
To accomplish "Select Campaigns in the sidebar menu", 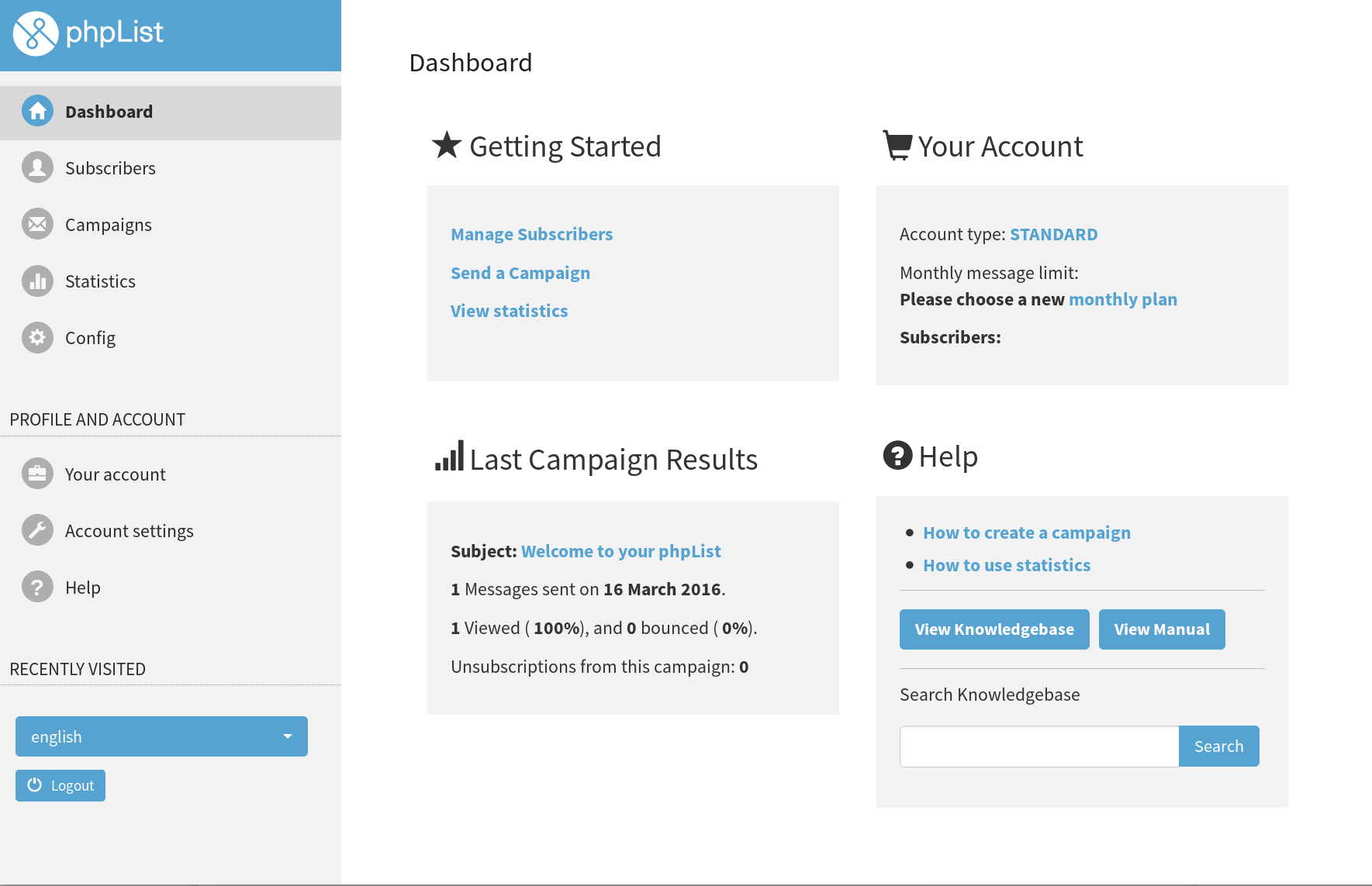I will [x=108, y=224].
